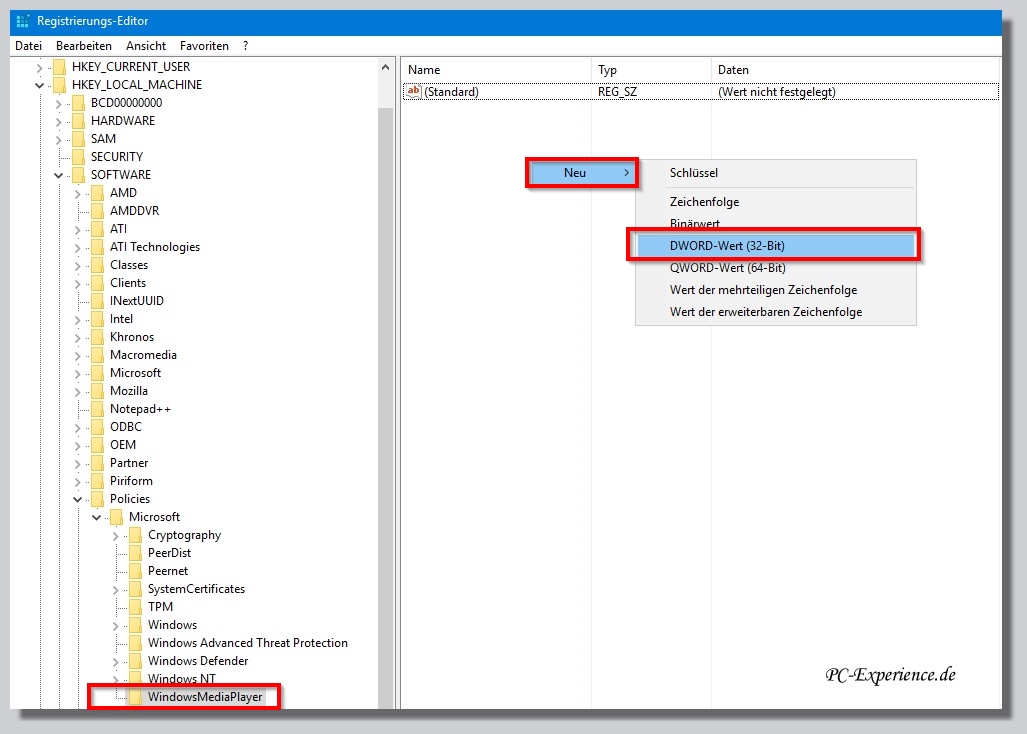Screen dimensions: 1027x734
Task: Click the Mozilla folder icon in tree
Action: (97, 391)
